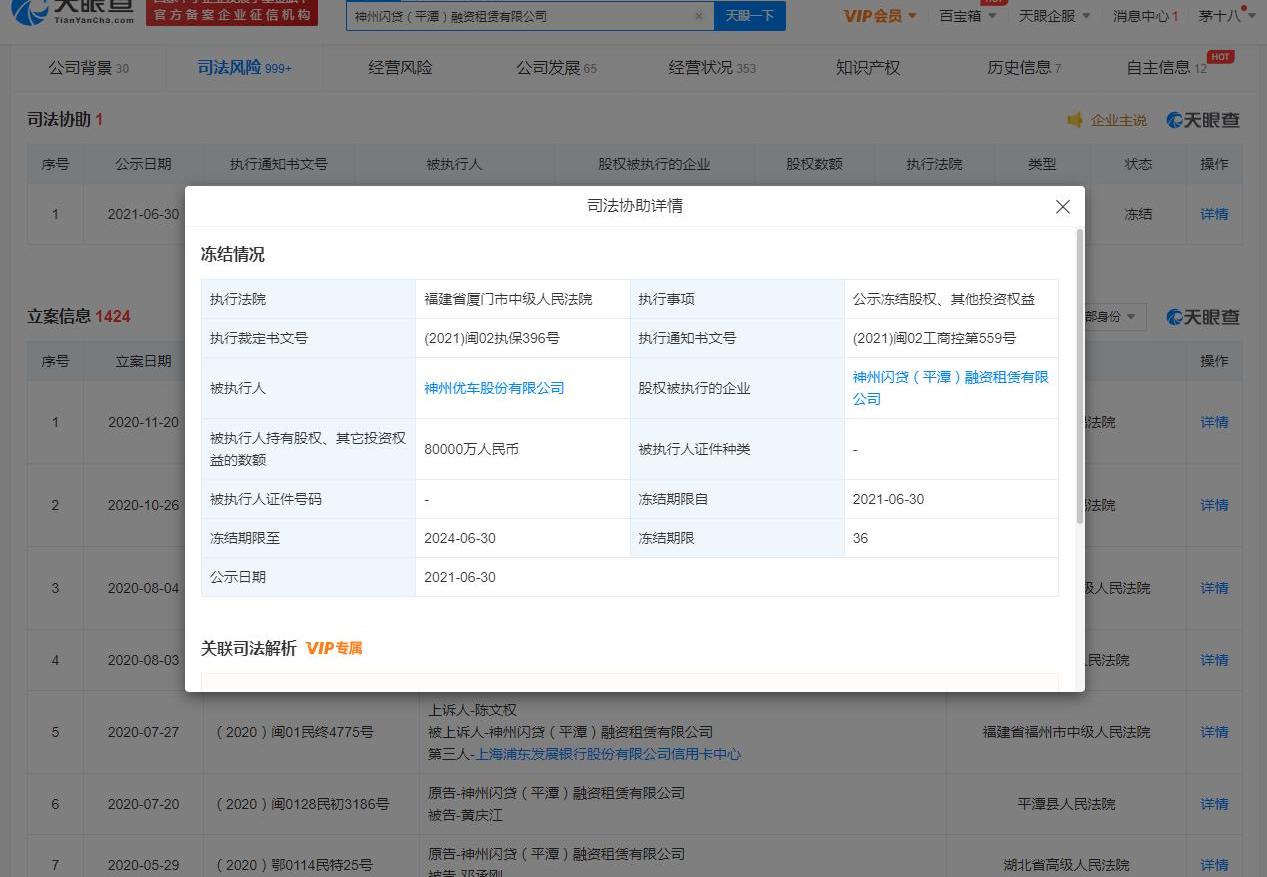Screen dimensions: 1267x877
Task: Select the 冻结期限自 date value
Action: [x=888, y=499]
